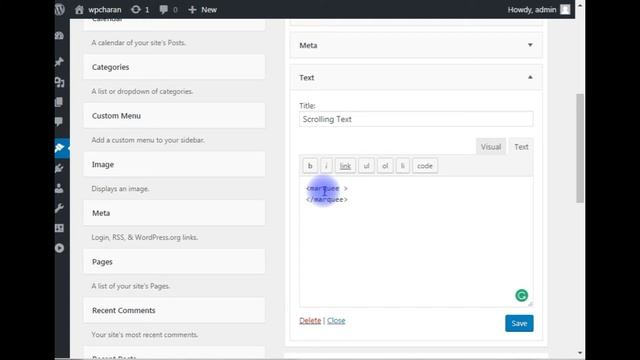Close the Text widget editor
This screenshot has width=640, height=360.
[336, 321]
